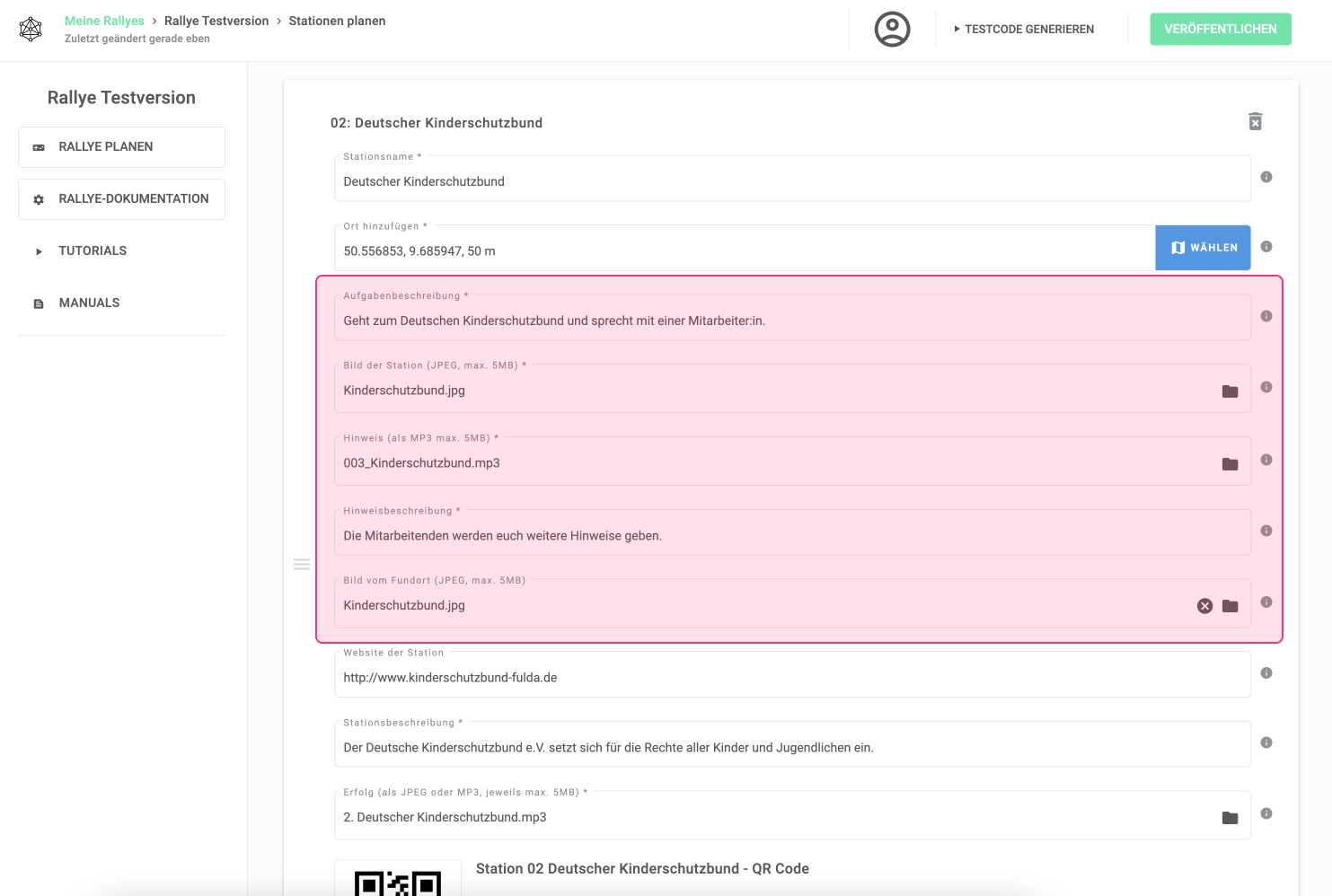Expand Testcode generieren option
The image size is (1332, 896).
[x=1024, y=29]
